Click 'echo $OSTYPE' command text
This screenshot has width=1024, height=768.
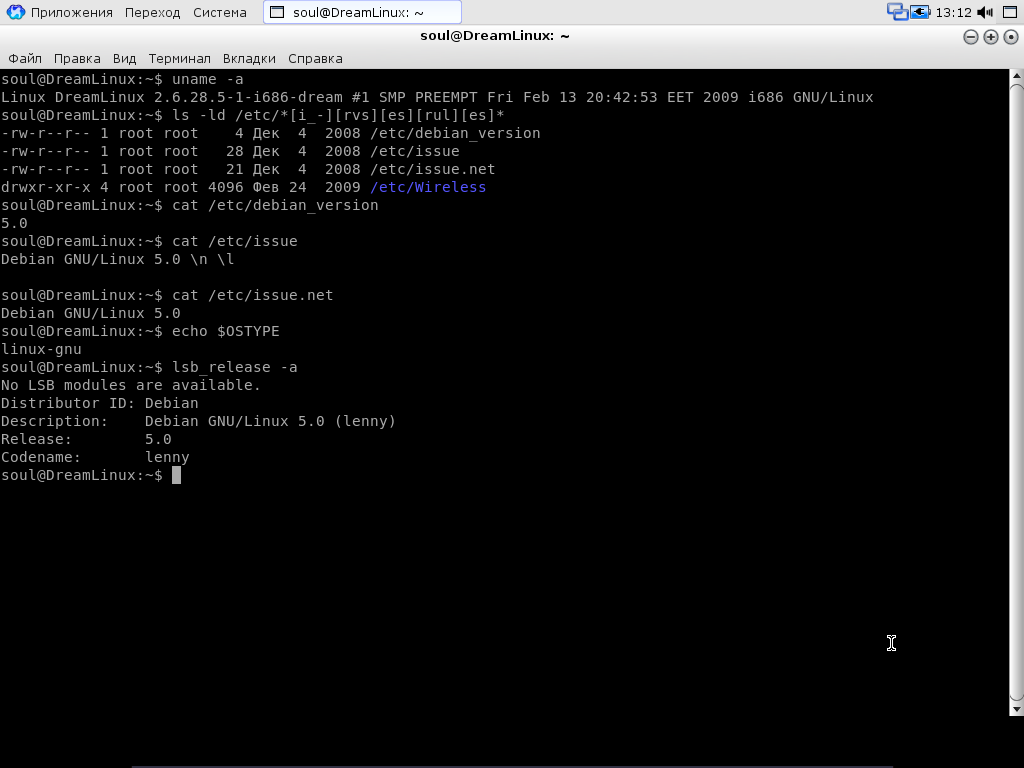(225, 331)
